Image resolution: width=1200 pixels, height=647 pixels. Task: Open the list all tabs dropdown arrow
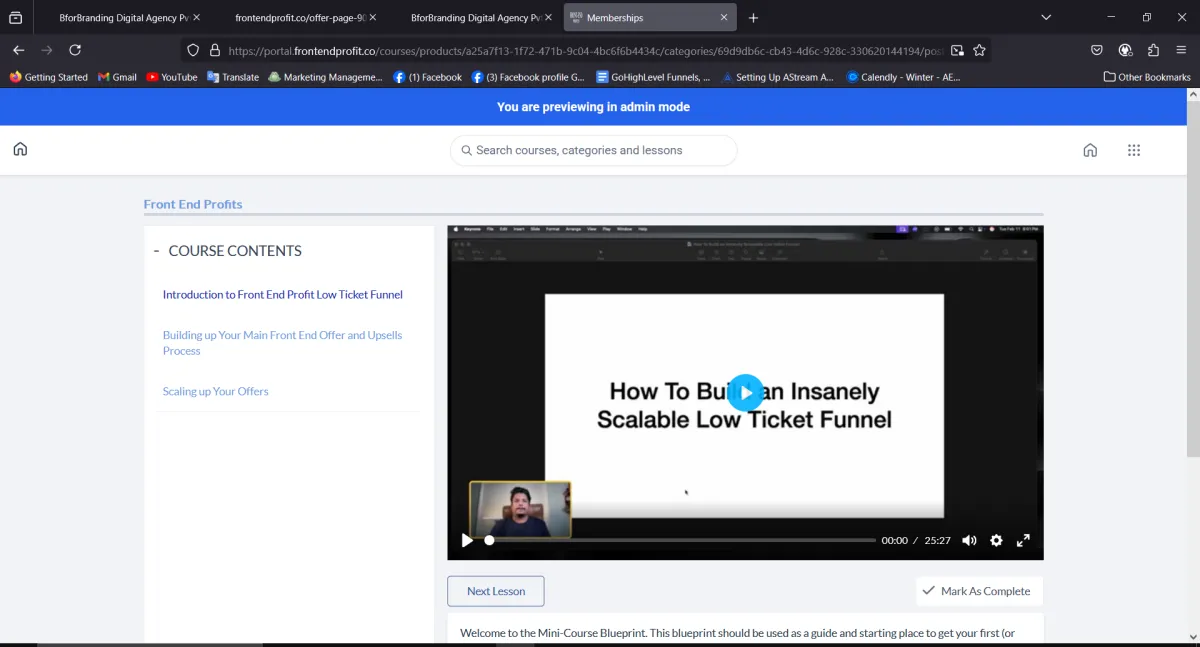[x=1046, y=17]
